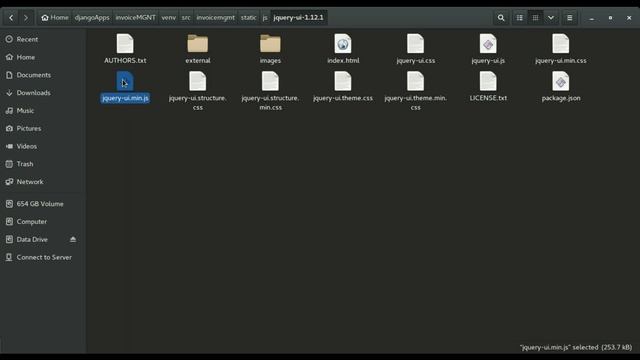Image resolution: width=640 pixels, height=360 pixels.
Task: Open Home in the sidebar
Action: point(42,57)
